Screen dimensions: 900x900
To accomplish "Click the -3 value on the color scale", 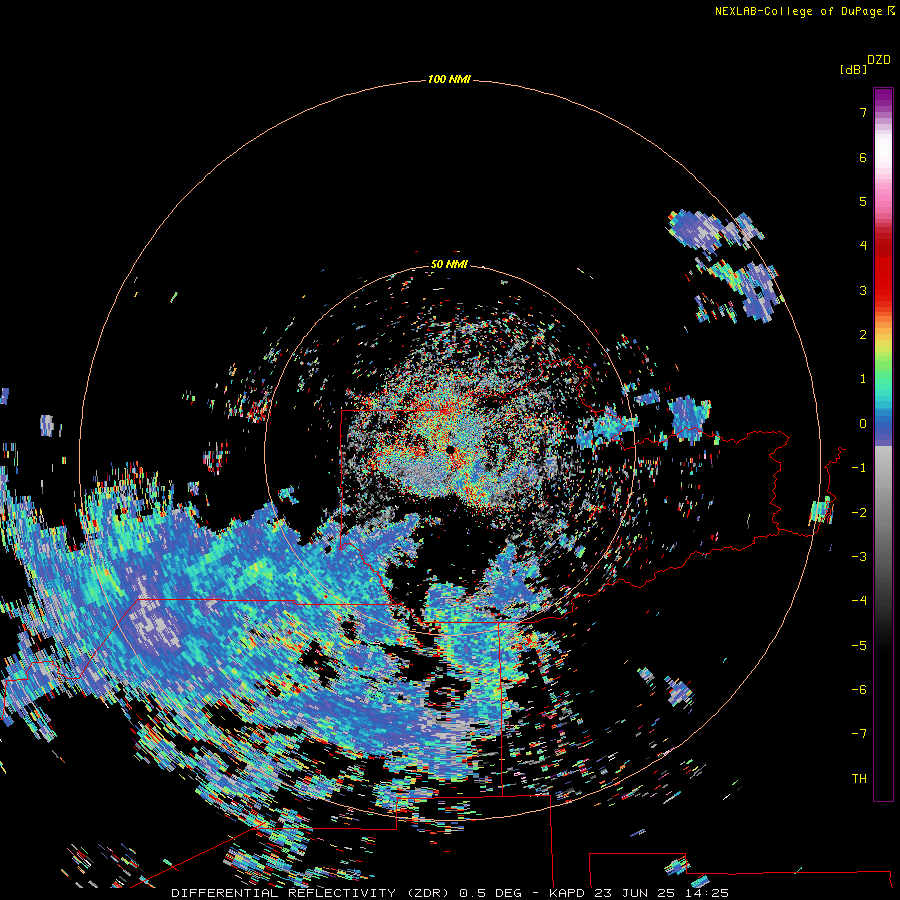I will [x=859, y=556].
